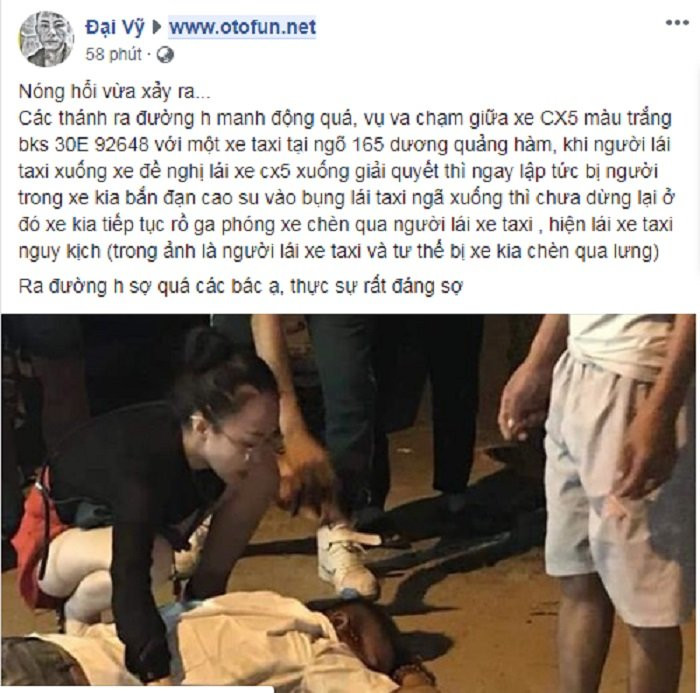The height and width of the screenshot is (693, 700).
Task: Click the parenthetical text starting trong ảnh là
Action: coord(383,252)
